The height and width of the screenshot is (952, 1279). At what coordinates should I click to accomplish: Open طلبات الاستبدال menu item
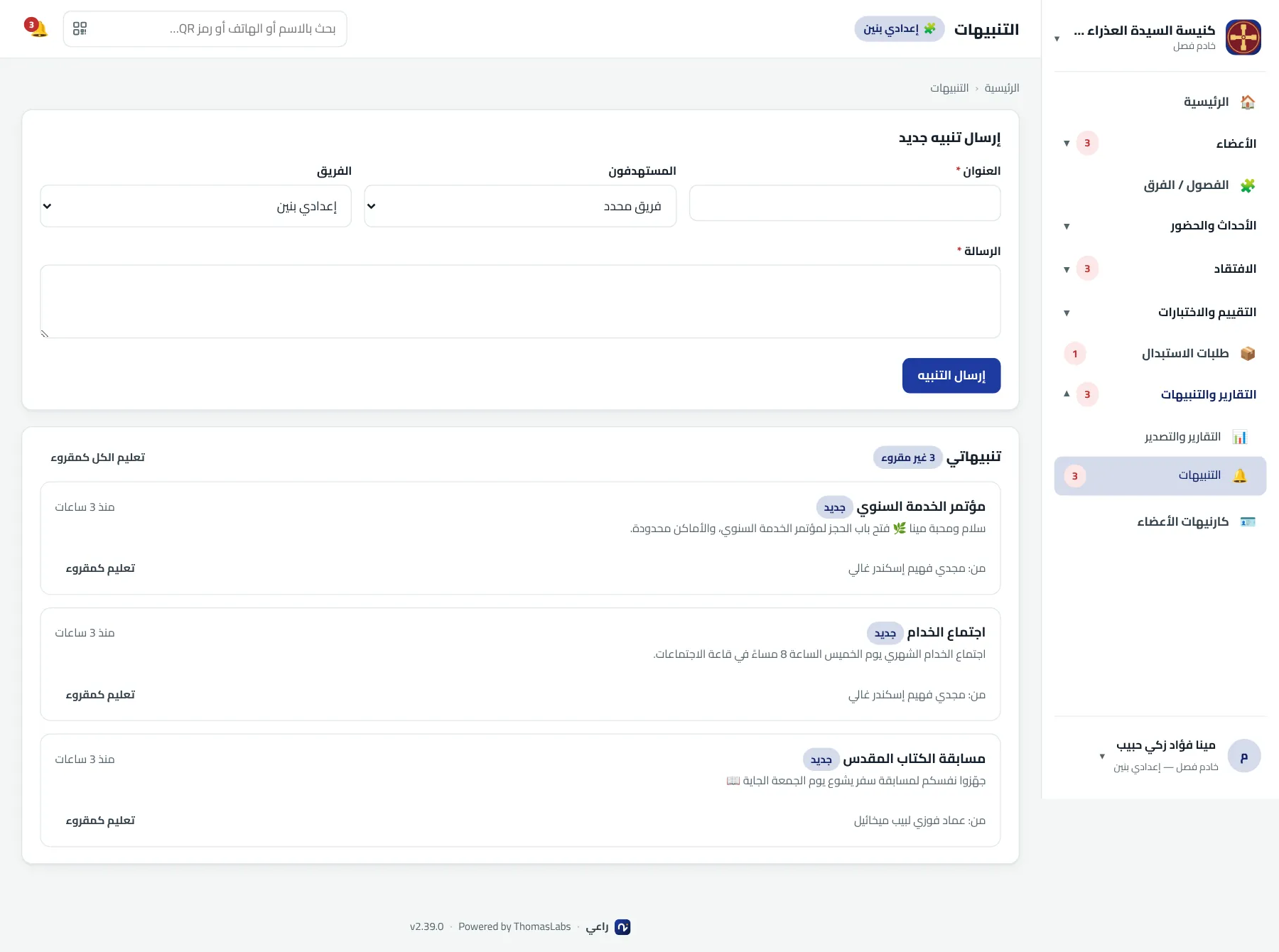pyautogui.click(x=1160, y=354)
